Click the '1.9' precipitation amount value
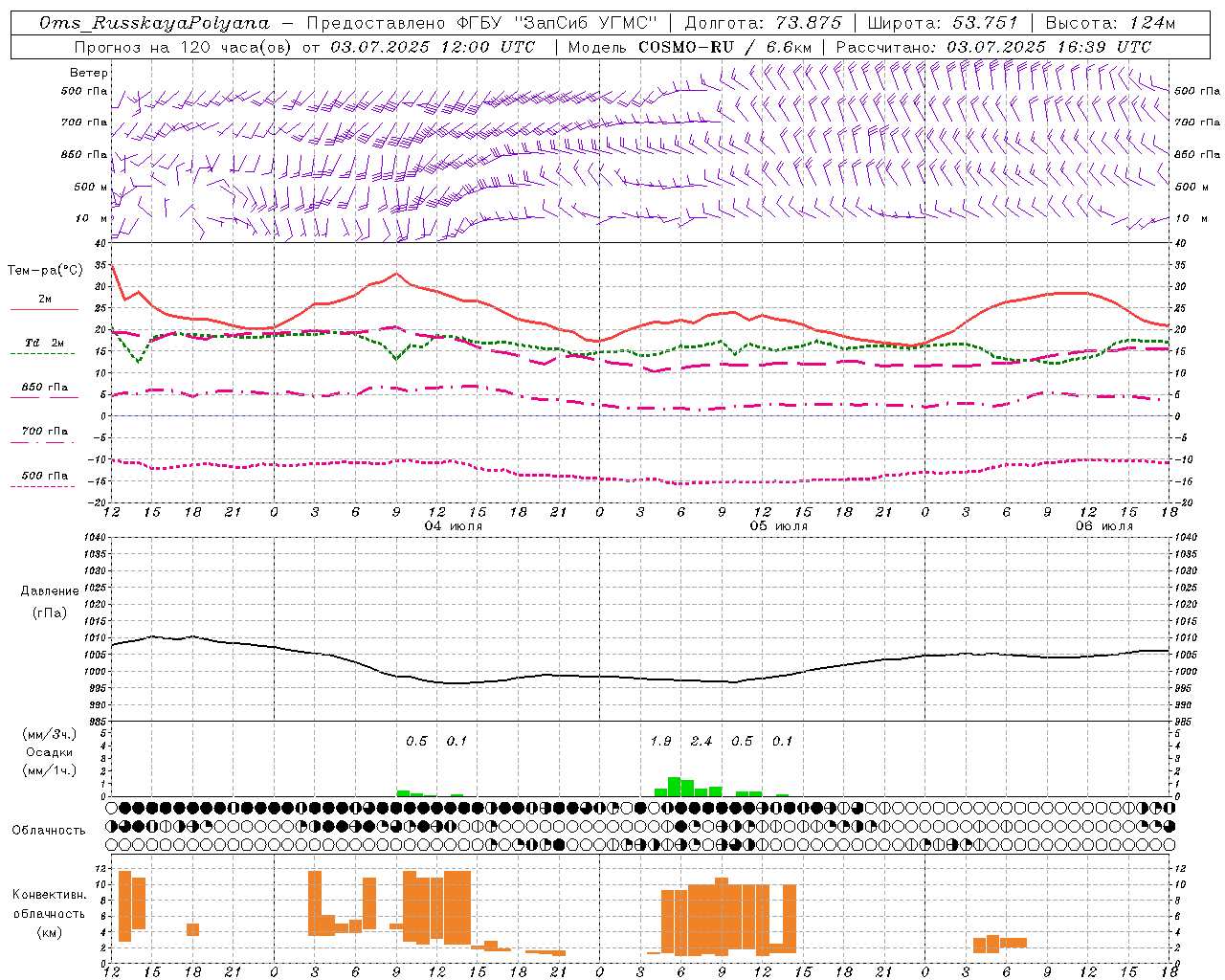 coord(660,741)
